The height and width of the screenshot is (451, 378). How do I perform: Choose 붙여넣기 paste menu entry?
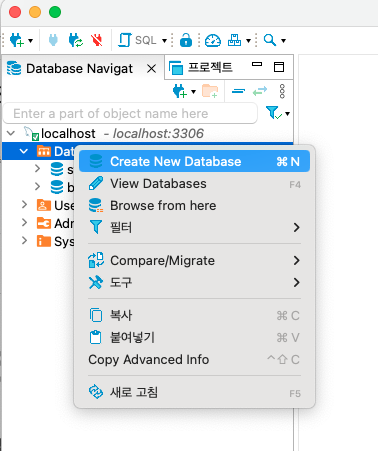click(x=194, y=337)
